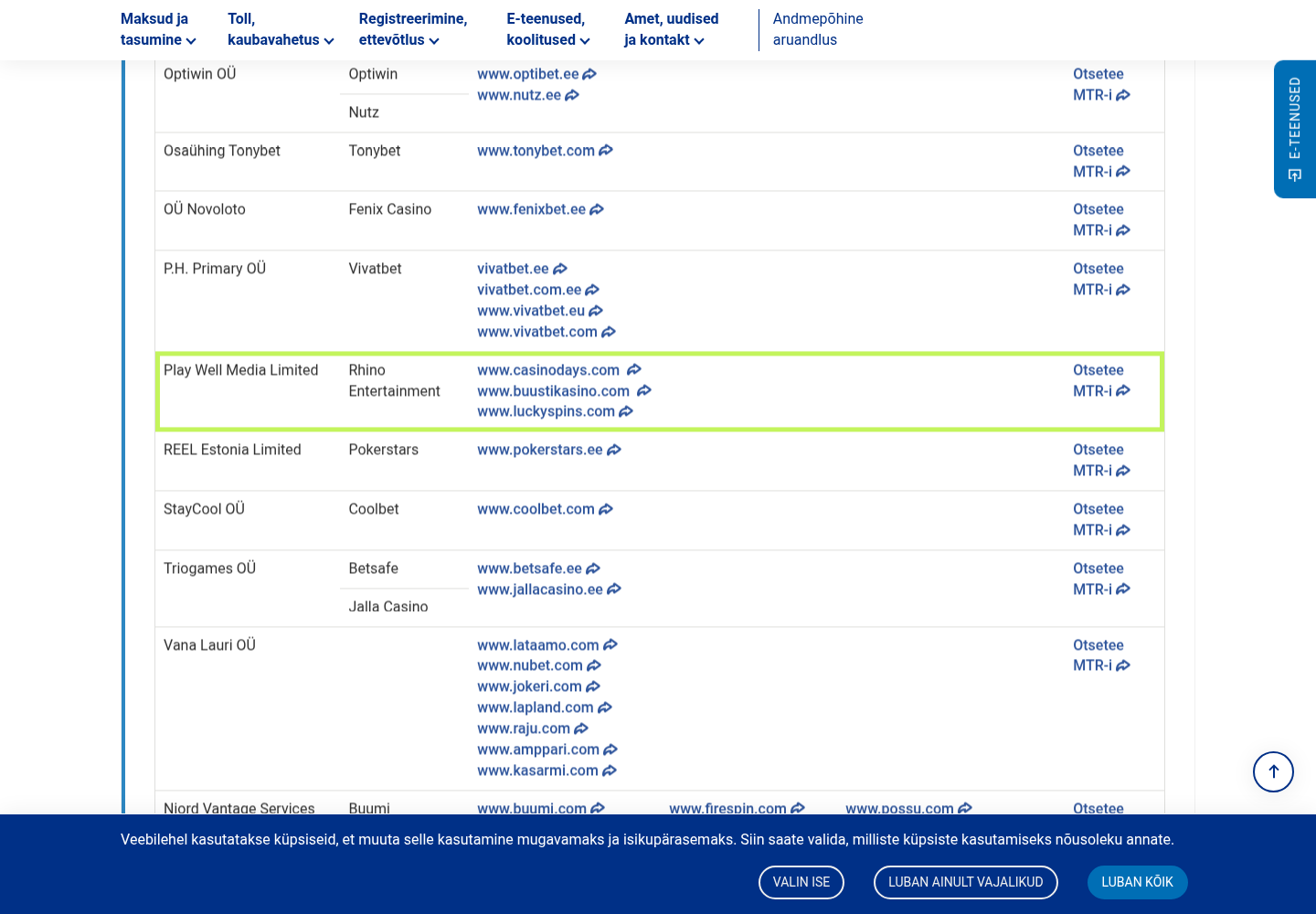The image size is (1316, 914).
Task: Click external icon beside www.vivatbet.eu
Action: 596,311
